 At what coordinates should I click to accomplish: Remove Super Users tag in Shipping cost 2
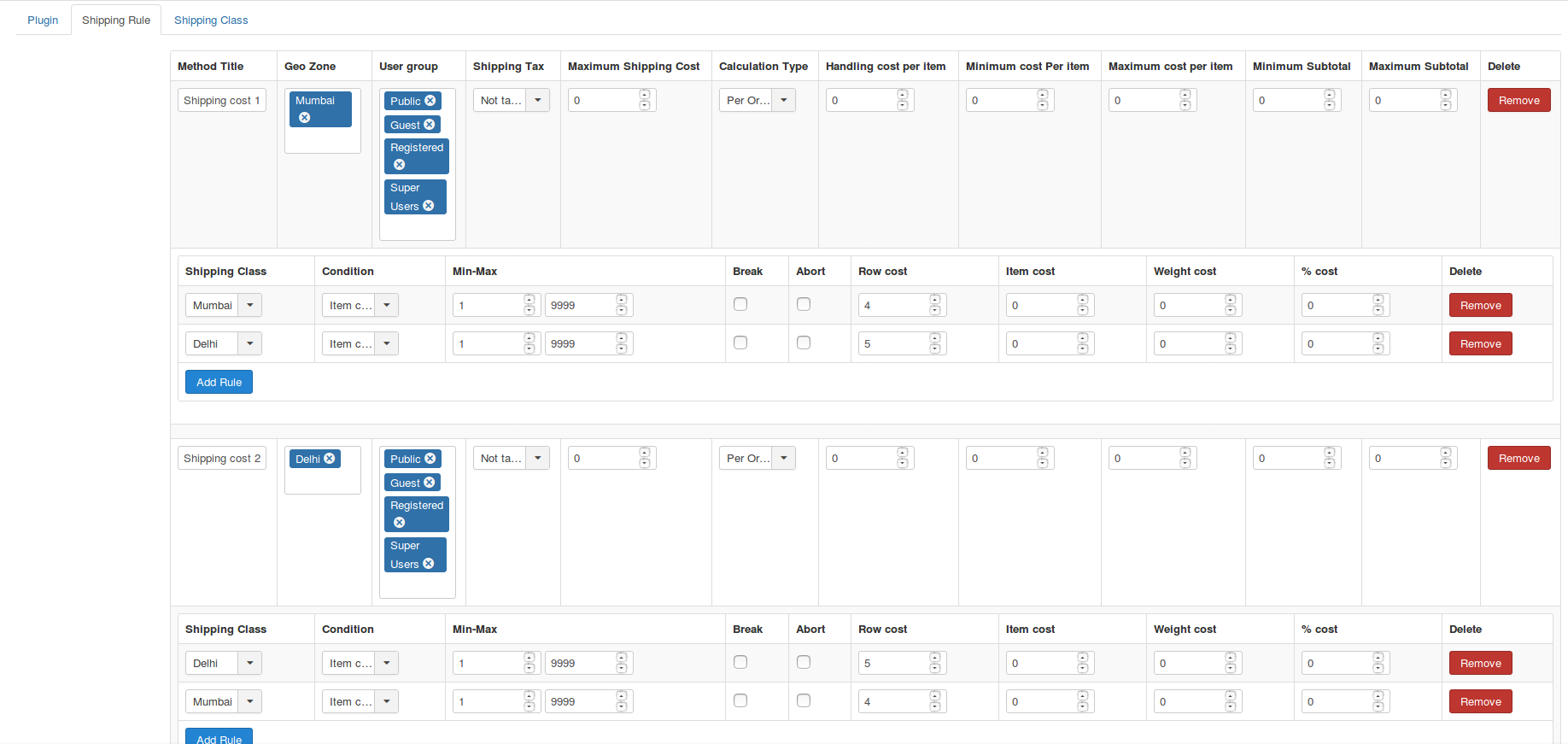429,564
